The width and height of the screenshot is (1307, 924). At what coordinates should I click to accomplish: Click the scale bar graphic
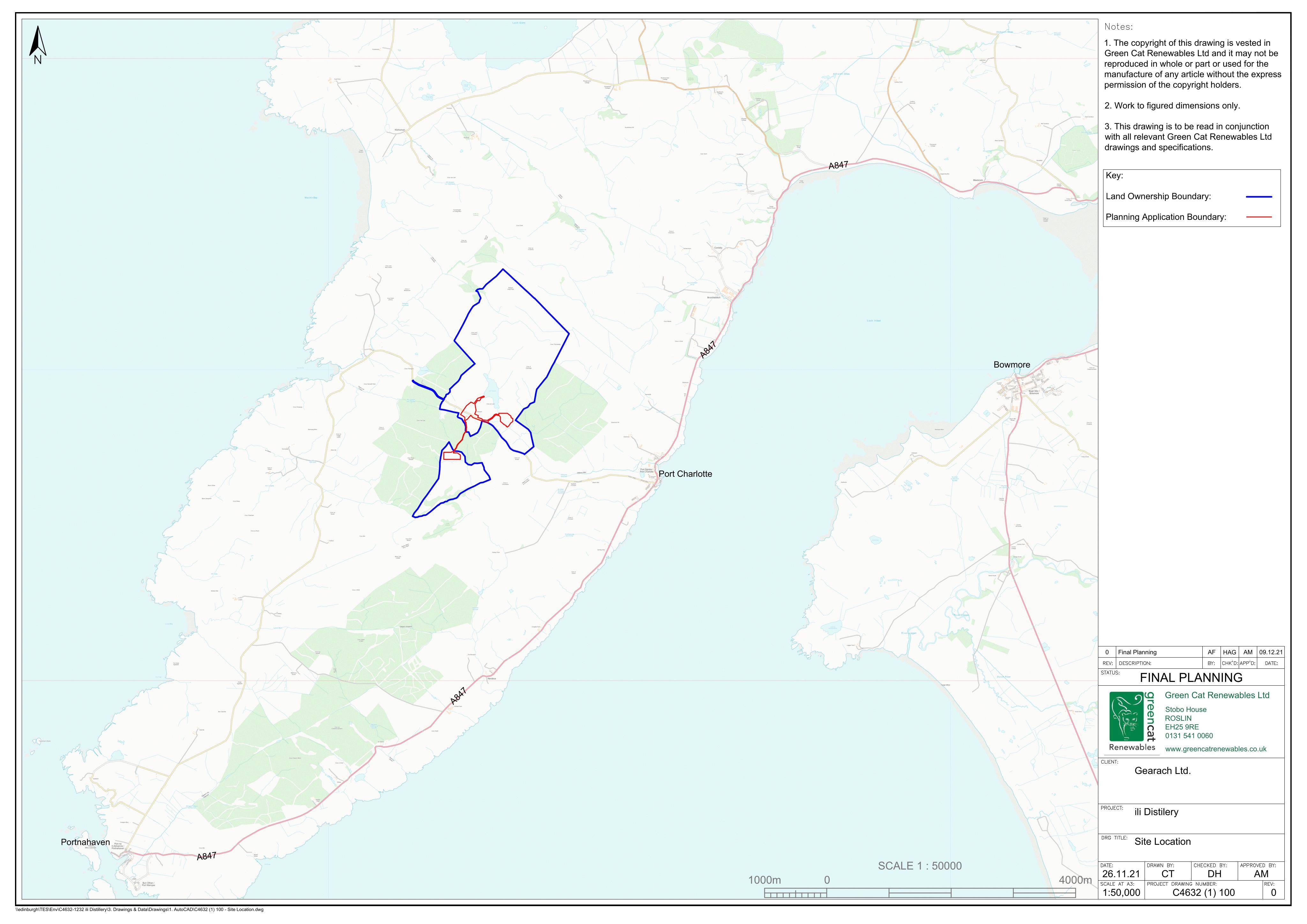(920, 894)
